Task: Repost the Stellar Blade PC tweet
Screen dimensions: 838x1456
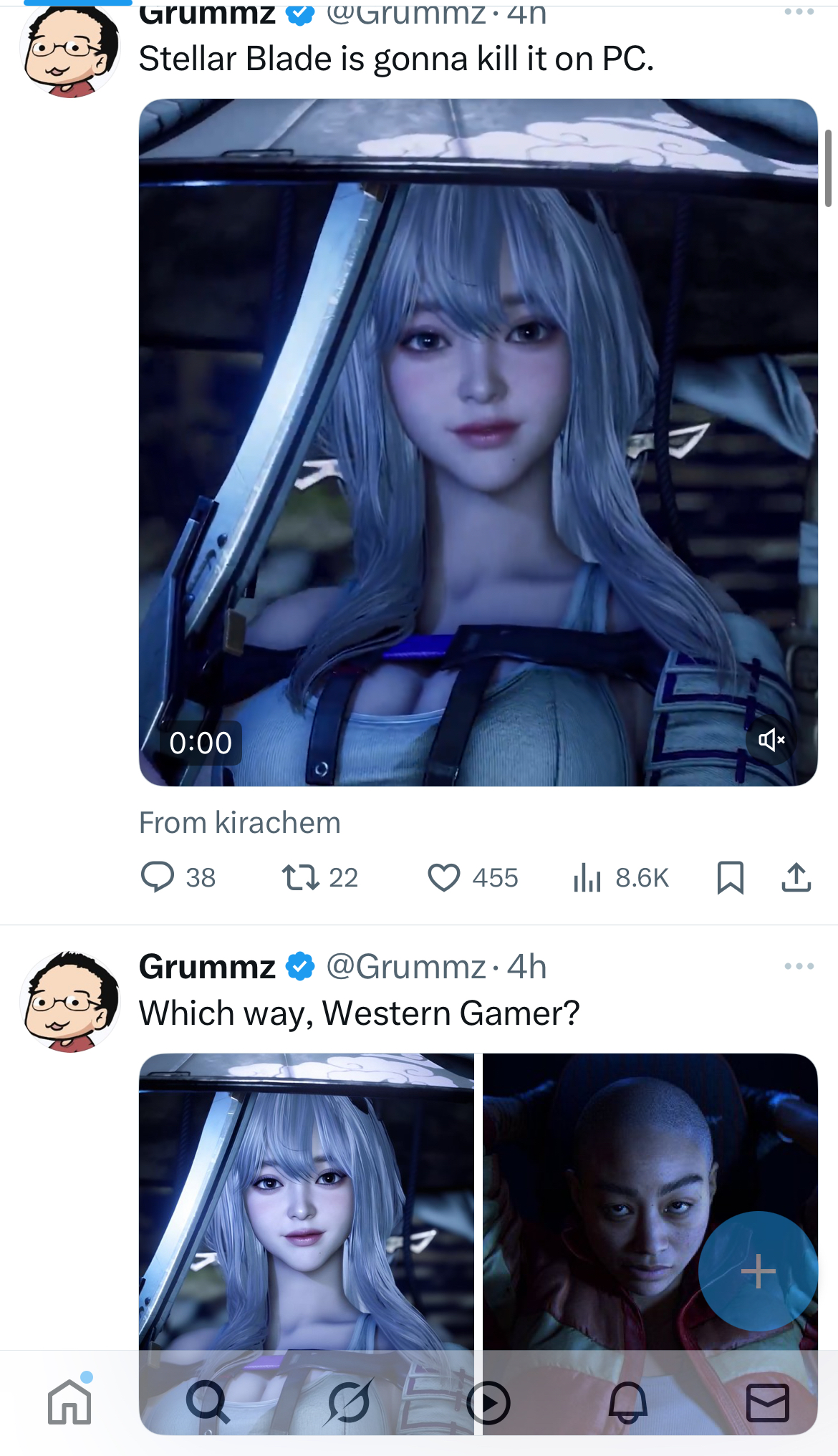Action: [319, 877]
